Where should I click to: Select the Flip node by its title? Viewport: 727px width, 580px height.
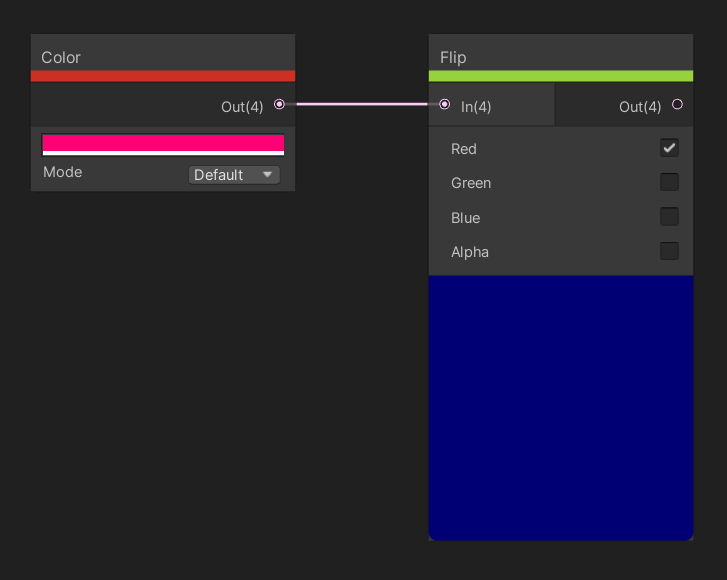coord(453,57)
